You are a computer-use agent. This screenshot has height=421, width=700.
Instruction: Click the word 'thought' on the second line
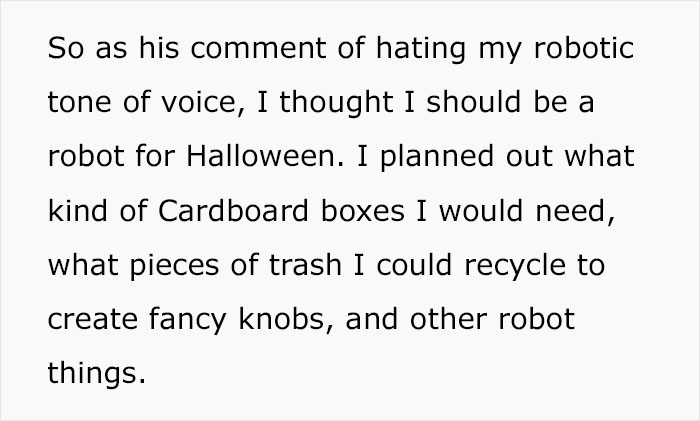pos(336,104)
